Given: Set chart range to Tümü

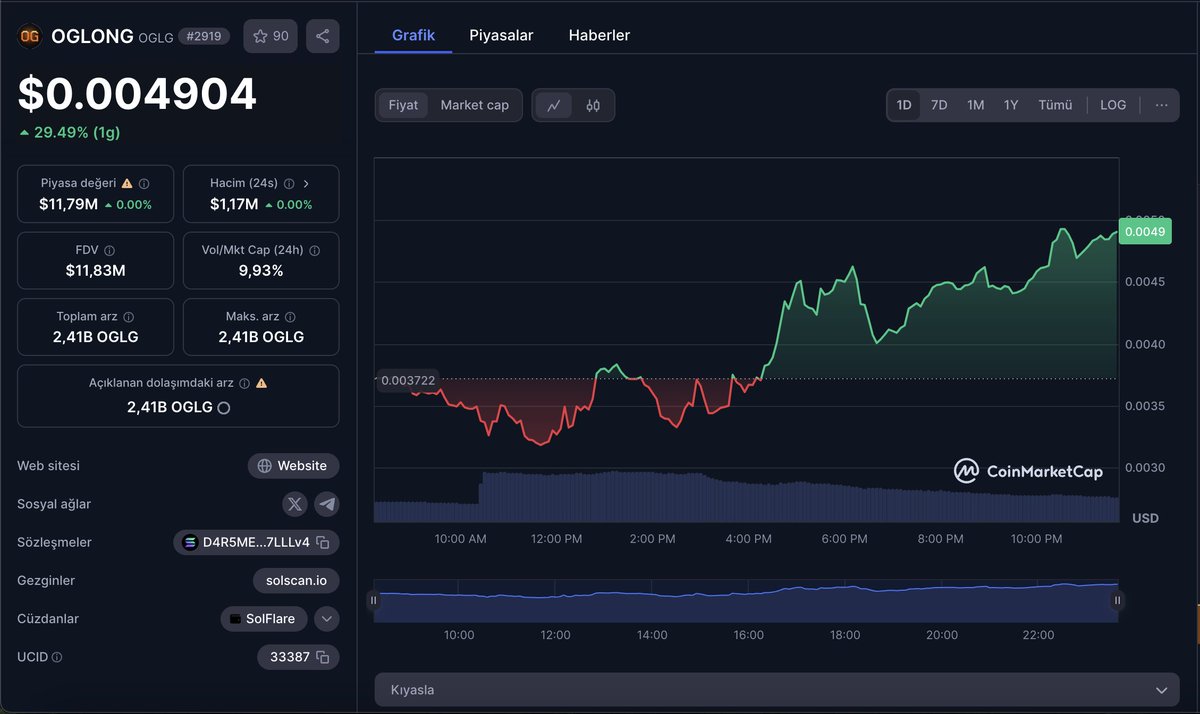Looking at the screenshot, I should point(1055,105).
